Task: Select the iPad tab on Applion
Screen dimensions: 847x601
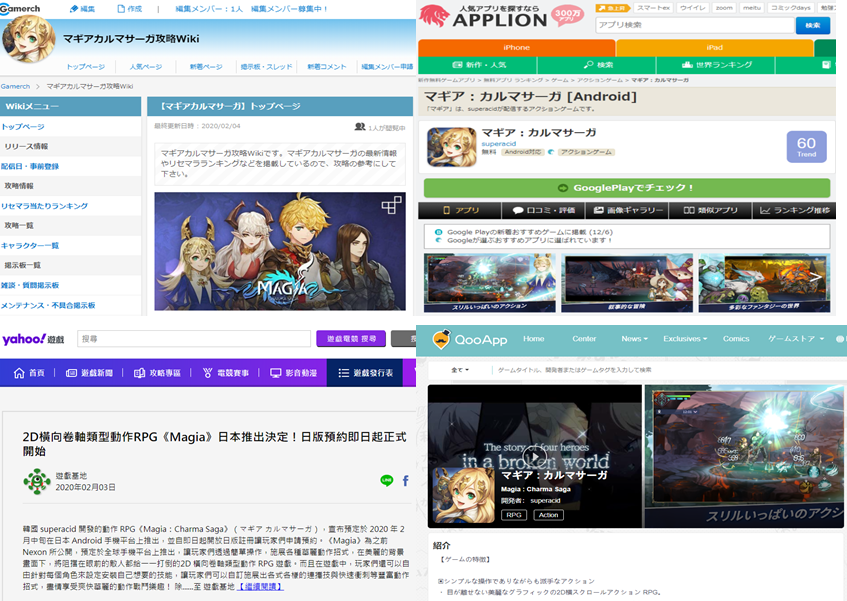Action: pos(715,48)
